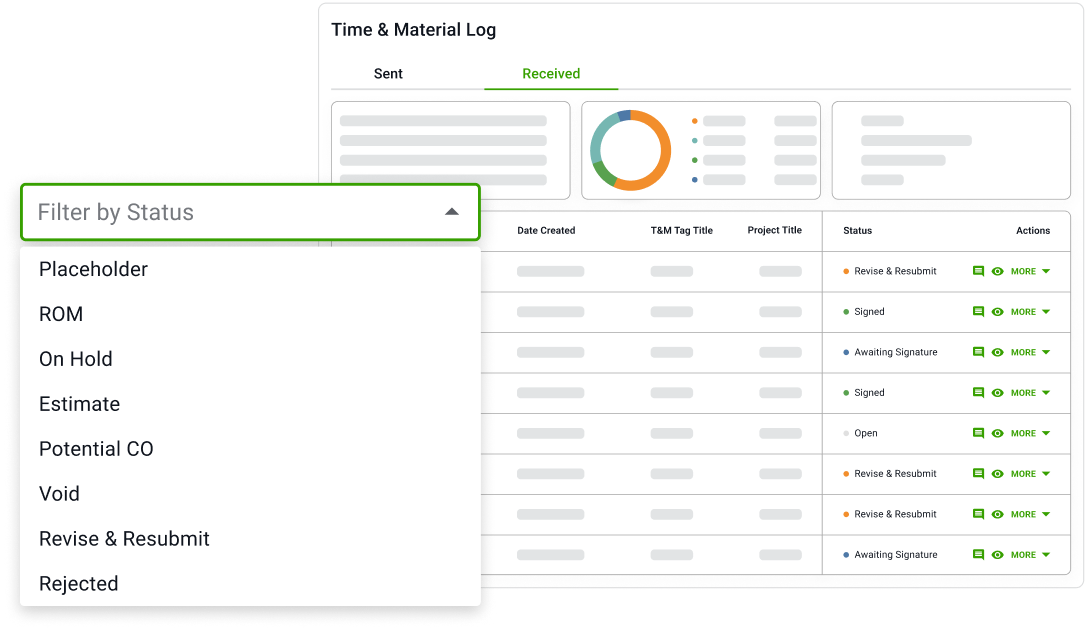Choose the Rejected status filter option
This screenshot has height=628, width=1086.
tap(78, 584)
